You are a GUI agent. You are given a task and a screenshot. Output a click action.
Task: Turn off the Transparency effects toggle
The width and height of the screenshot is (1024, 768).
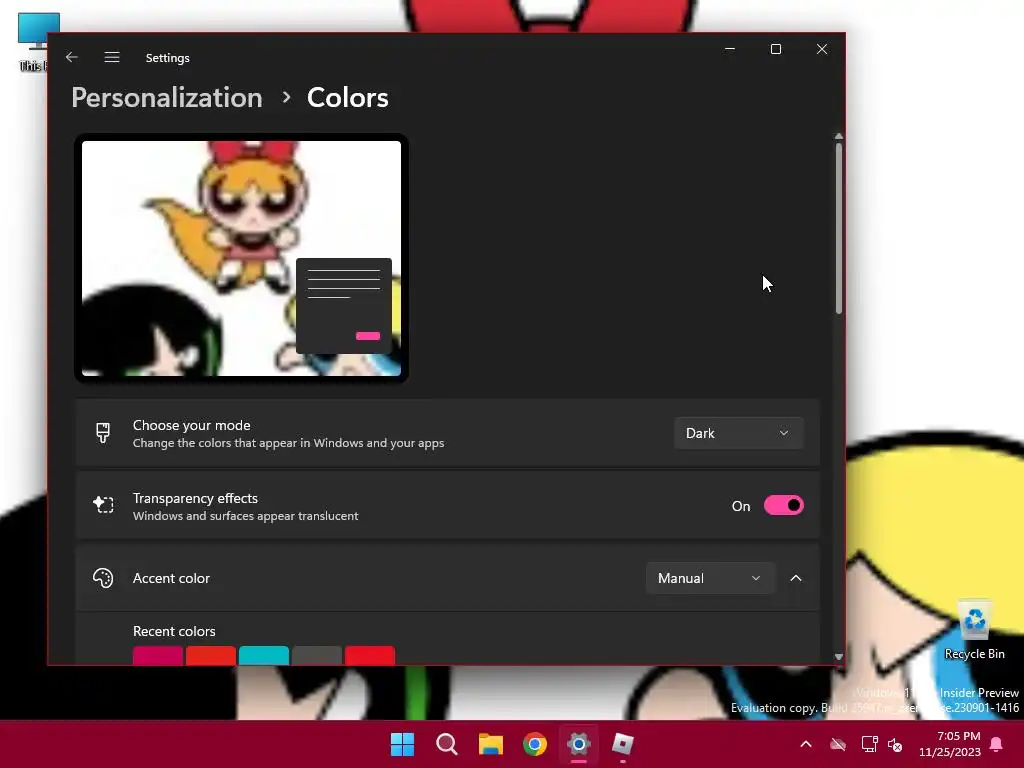coord(784,505)
